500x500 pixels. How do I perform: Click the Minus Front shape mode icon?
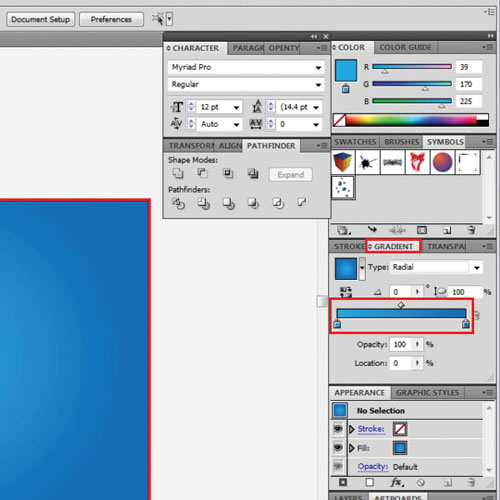click(202, 173)
